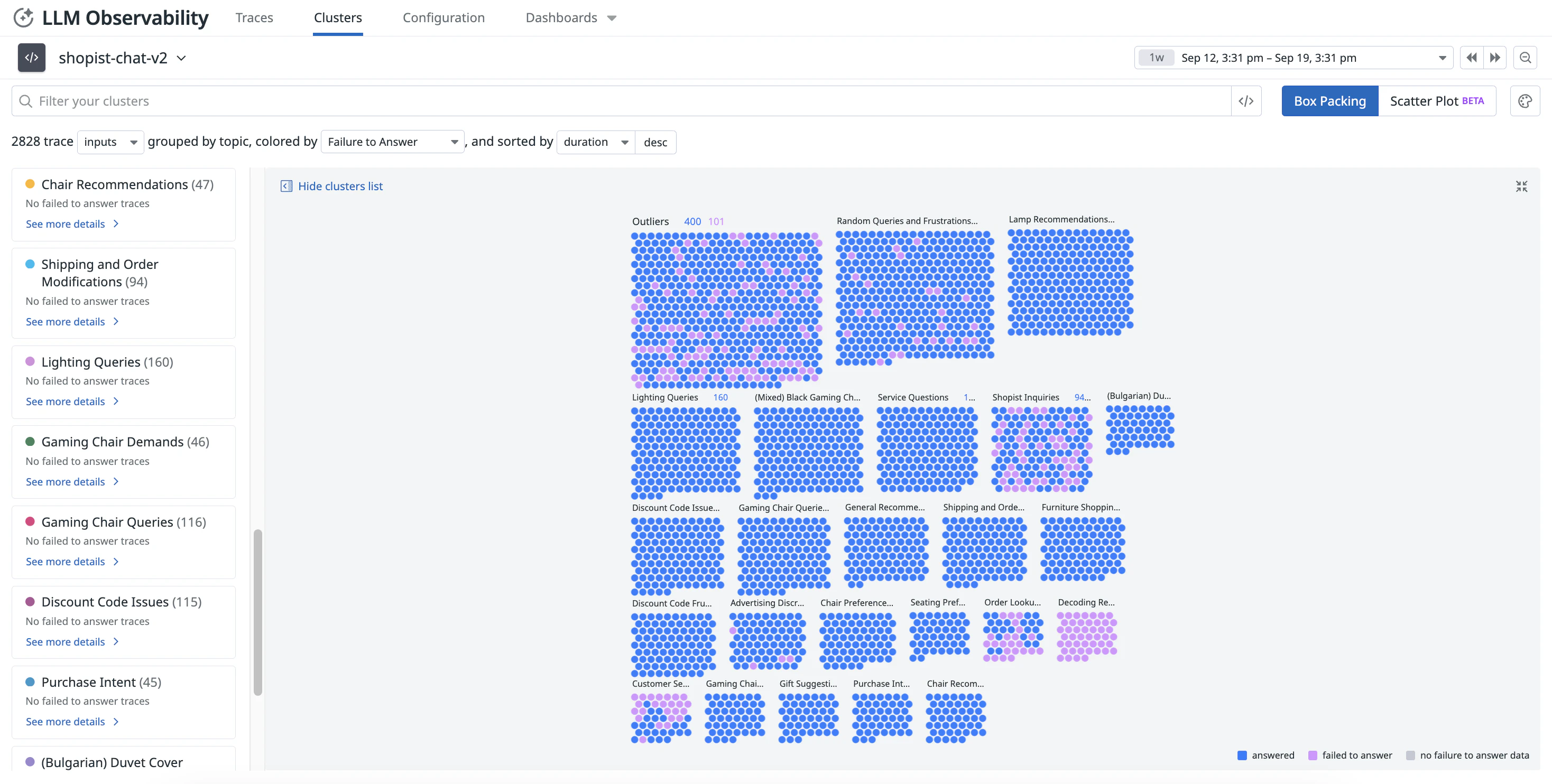
Task: Click the zoom-out magnifier icon top right
Action: pyautogui.click(x=1526, y=57)
